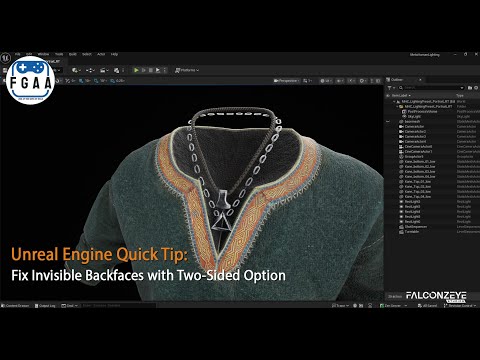
Task: Select CineCameraActor1 in the Outliner
Action: (x=418, y=151)
